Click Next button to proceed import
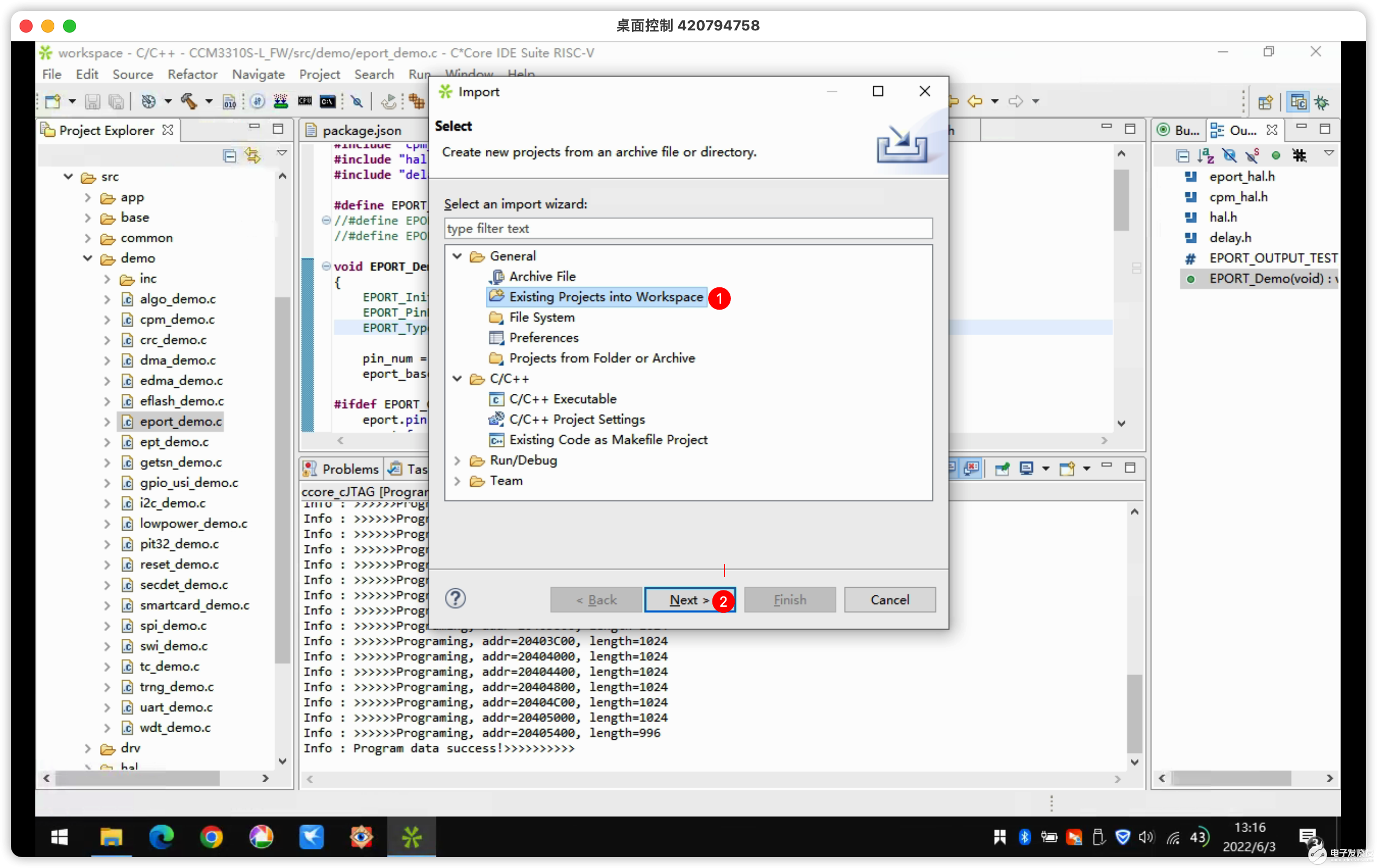This screenshot has height=868, width=1377. tap(690, 599)
